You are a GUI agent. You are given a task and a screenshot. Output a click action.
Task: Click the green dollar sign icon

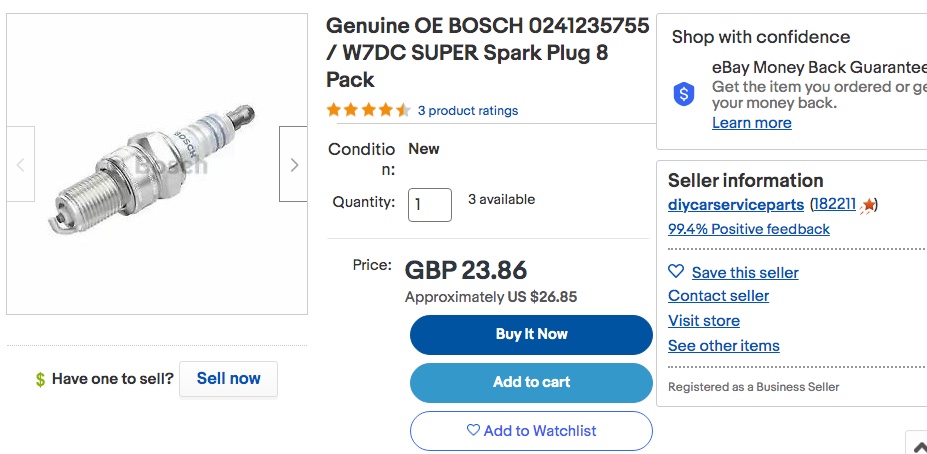click(40, 380)
